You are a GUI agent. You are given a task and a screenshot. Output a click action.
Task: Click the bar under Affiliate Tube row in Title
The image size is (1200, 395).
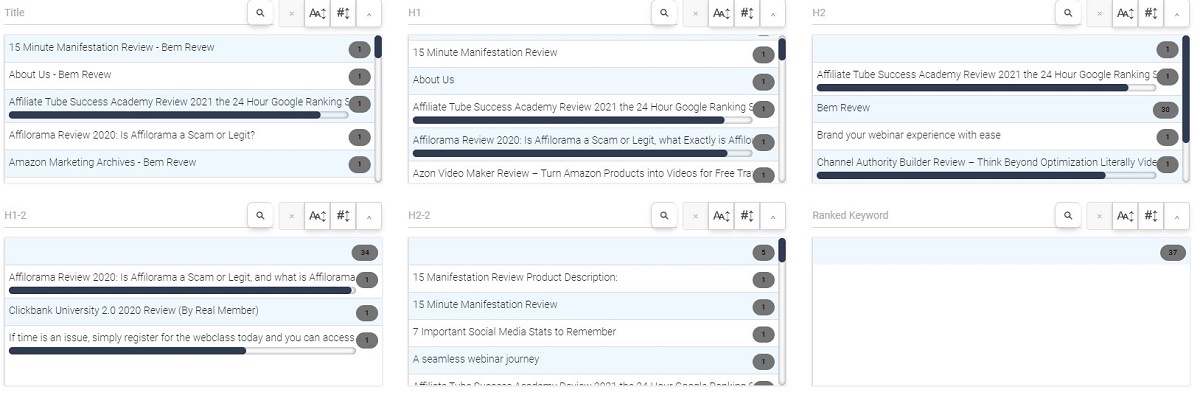[178, 115]
